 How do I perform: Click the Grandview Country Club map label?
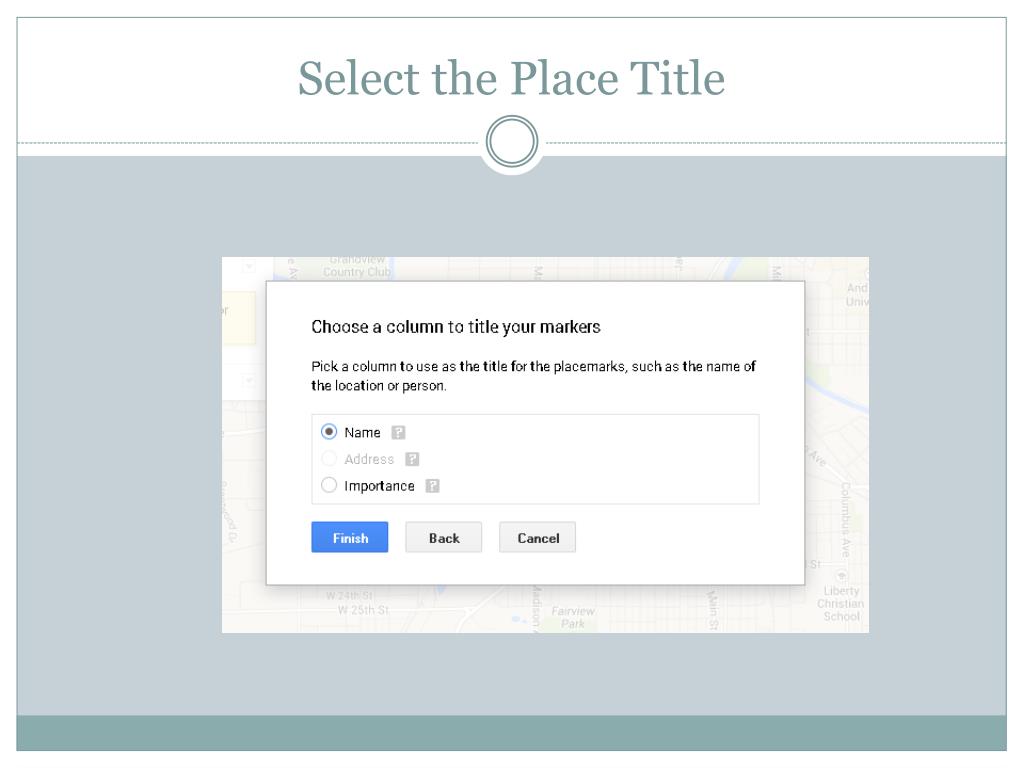356,269
